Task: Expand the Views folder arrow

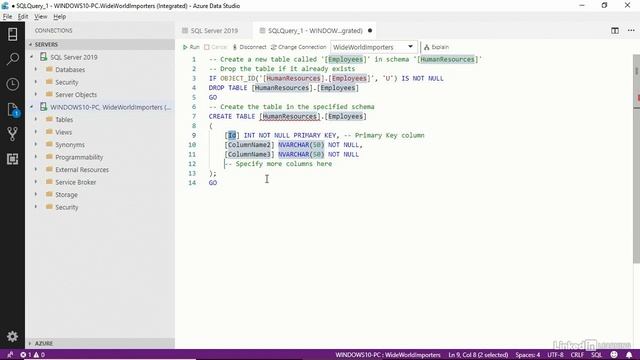Action: click(36, 132)
